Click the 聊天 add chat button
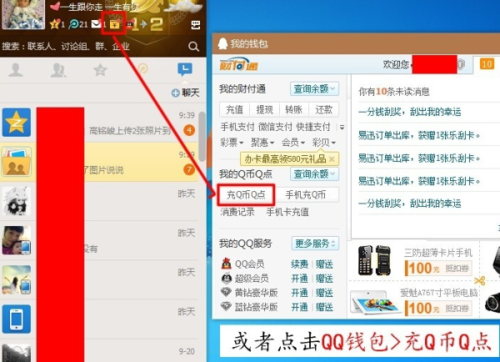The image size is (500, 362). coord(185,93)
